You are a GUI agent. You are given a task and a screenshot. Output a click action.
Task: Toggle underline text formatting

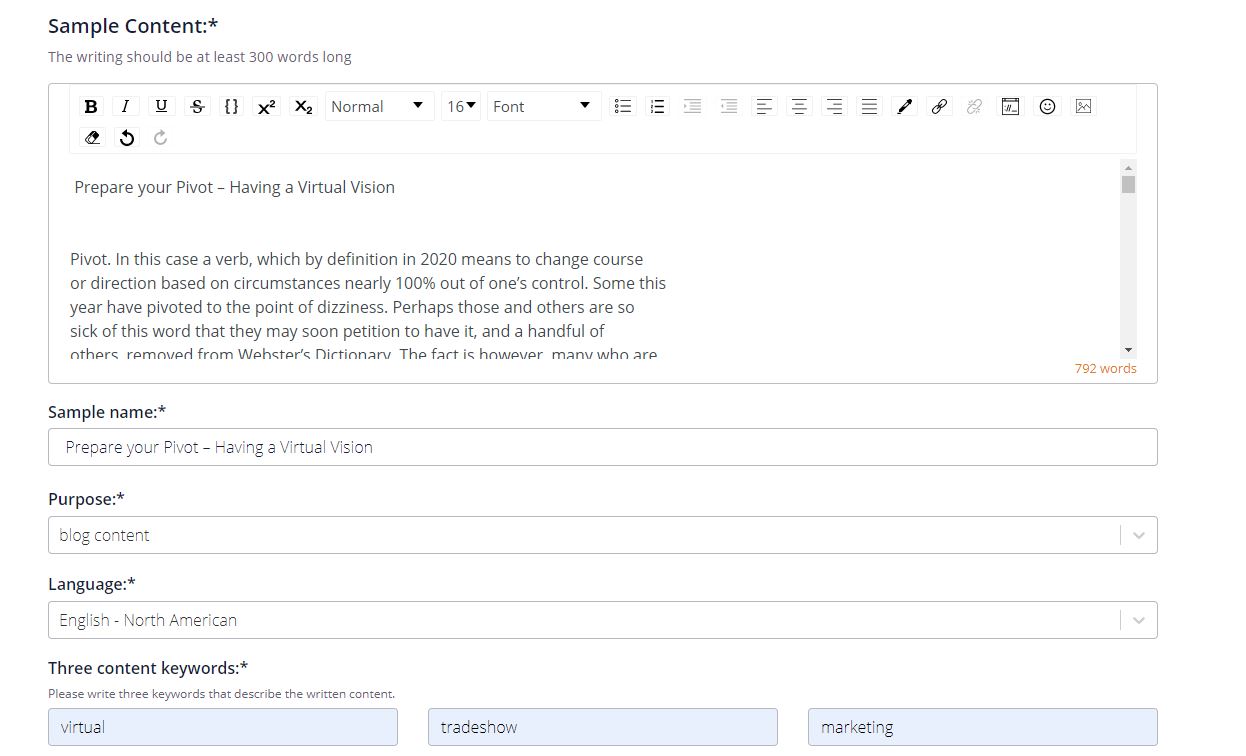160,106
